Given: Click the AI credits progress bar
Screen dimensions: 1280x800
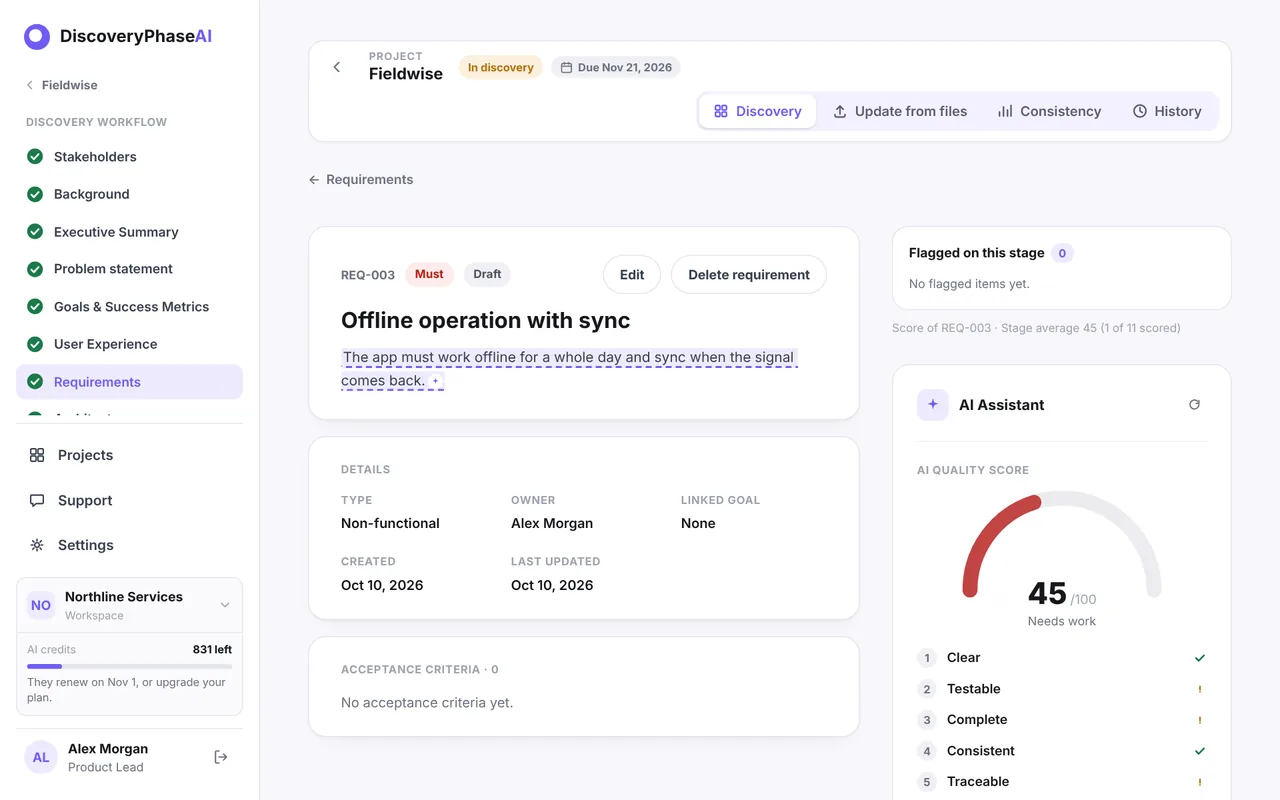Looking at the screenshot, I should (129, 666).
